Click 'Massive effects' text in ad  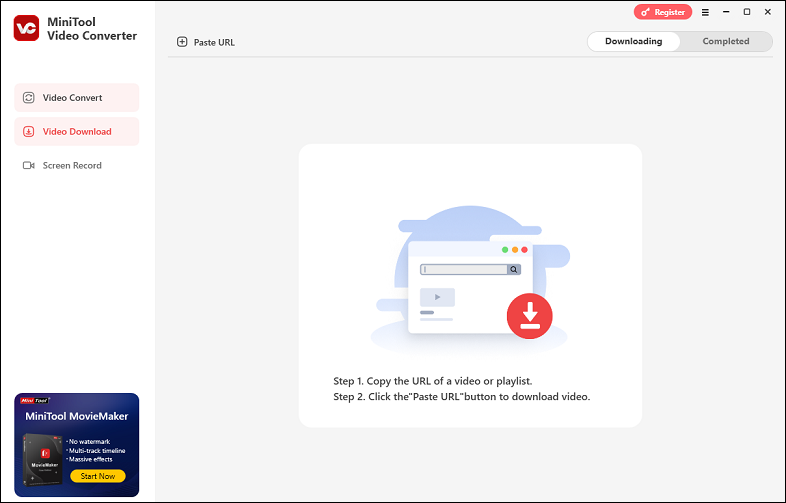click(90, 459)
